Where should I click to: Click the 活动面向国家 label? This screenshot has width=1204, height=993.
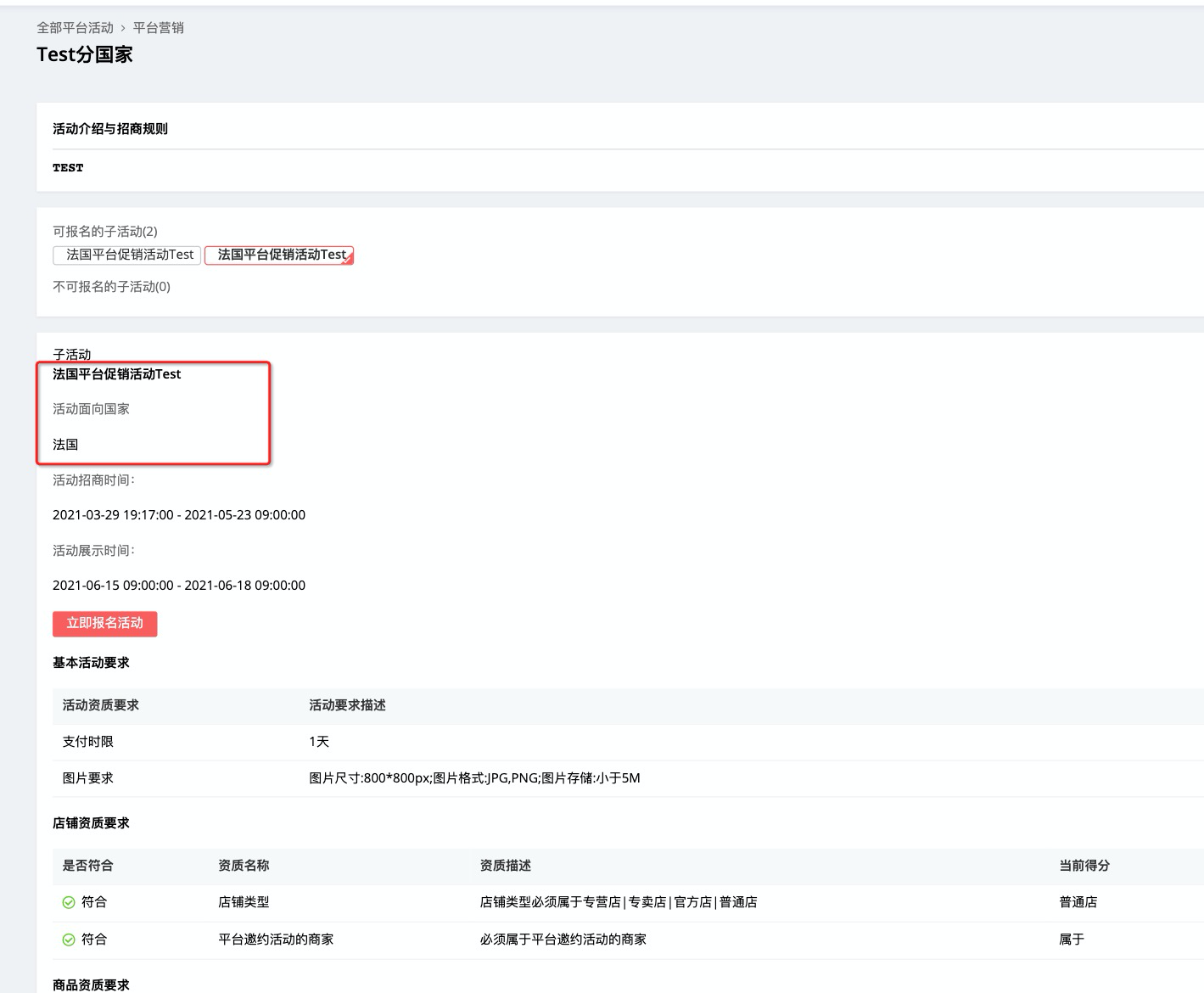click(x=91, y=409)
